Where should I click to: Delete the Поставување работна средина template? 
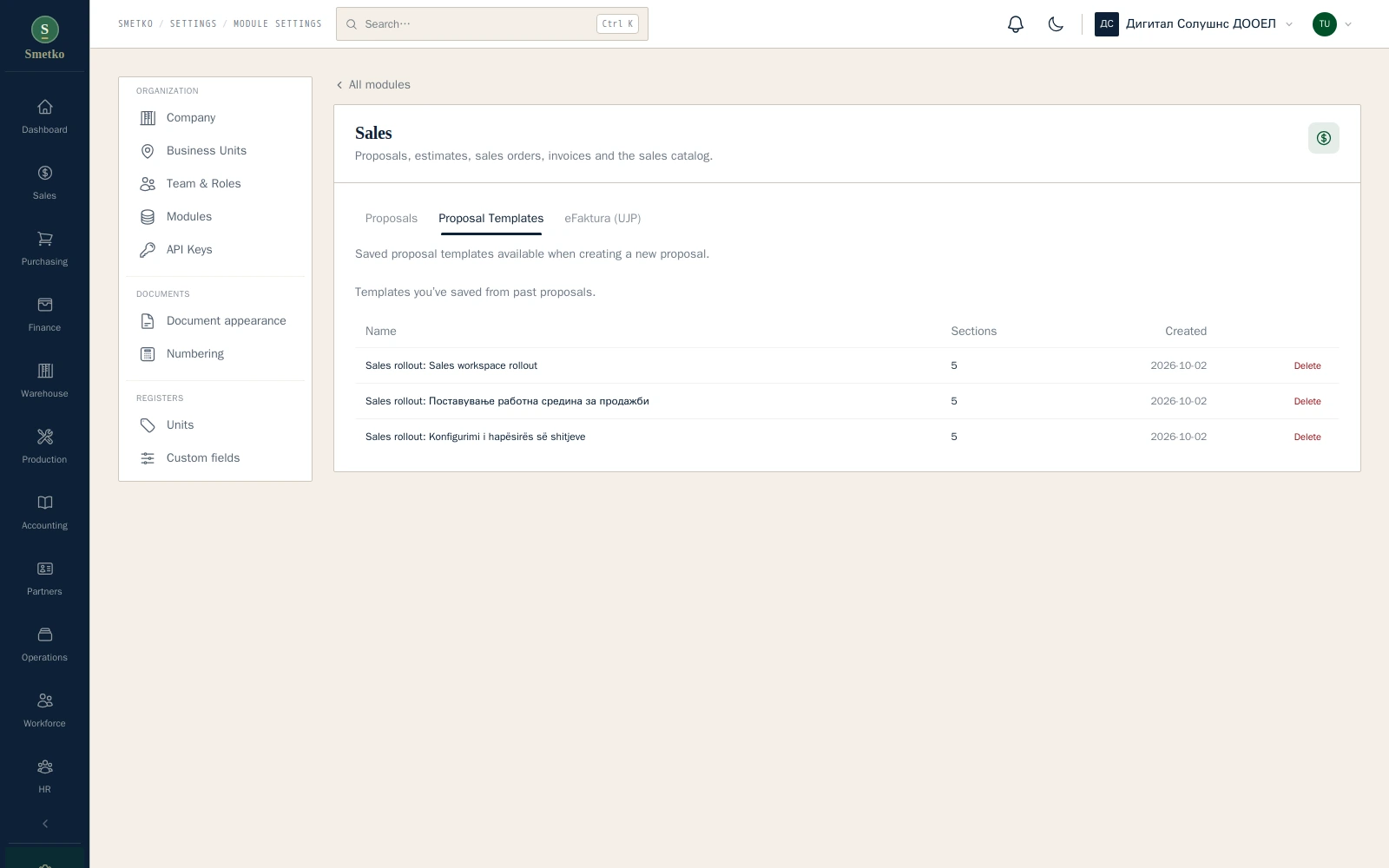[1307, 402]
